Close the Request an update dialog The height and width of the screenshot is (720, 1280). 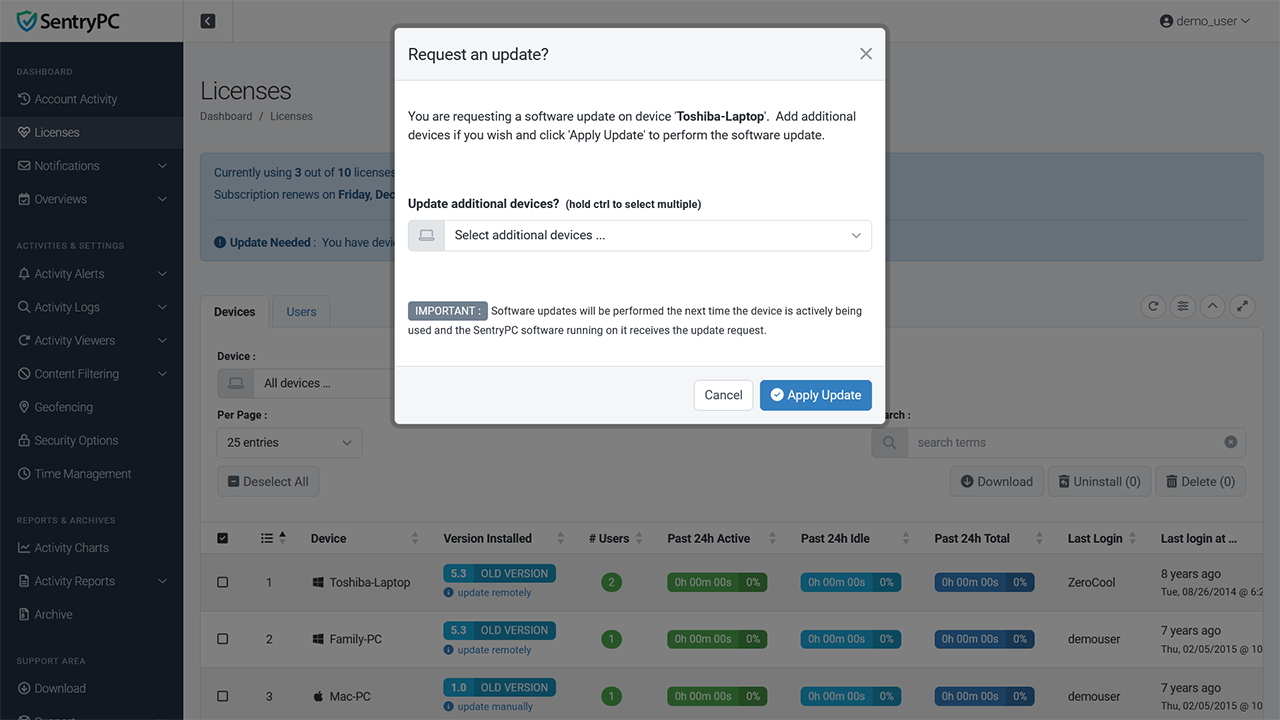pos(866,54)
